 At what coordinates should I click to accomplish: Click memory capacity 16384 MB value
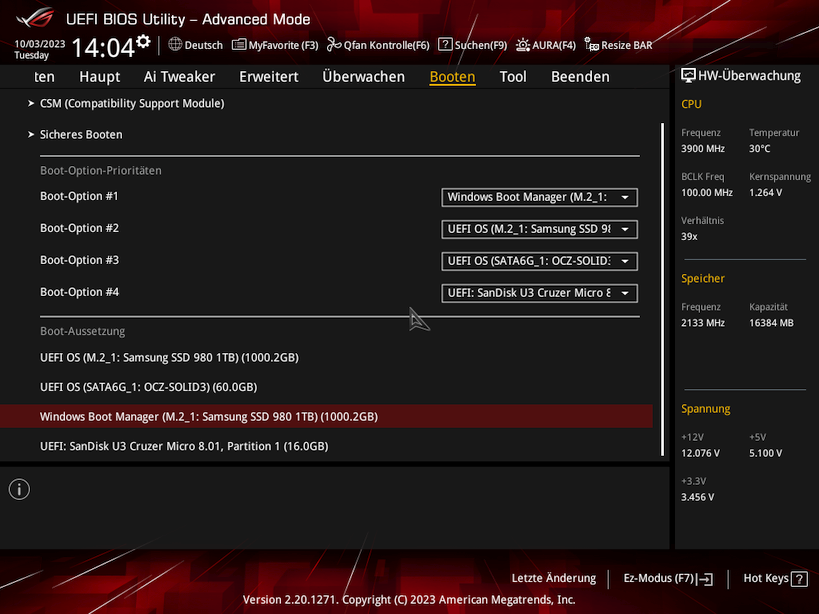[x=771, y=323]
